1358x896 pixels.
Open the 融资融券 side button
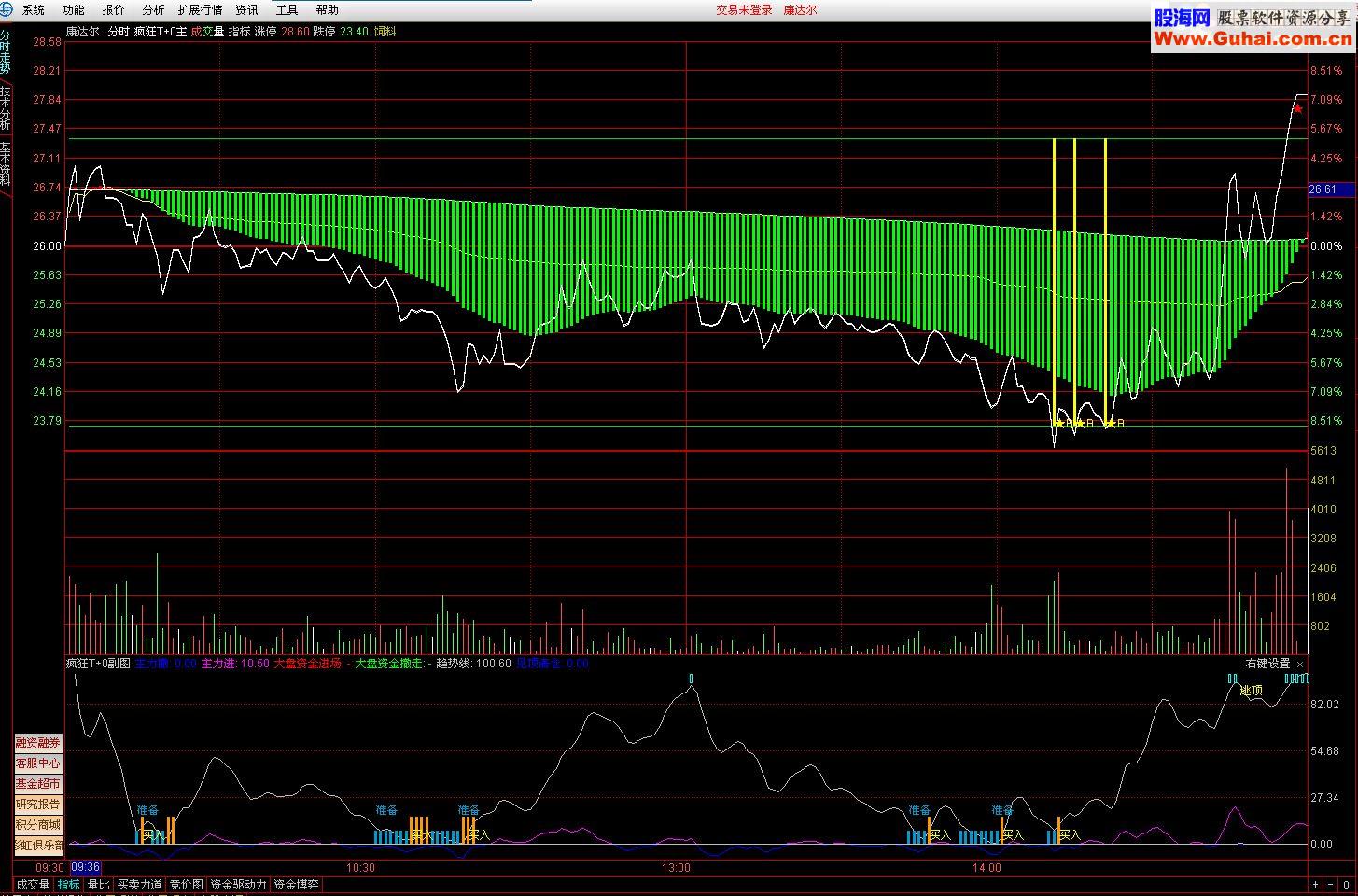coord(37,743)
